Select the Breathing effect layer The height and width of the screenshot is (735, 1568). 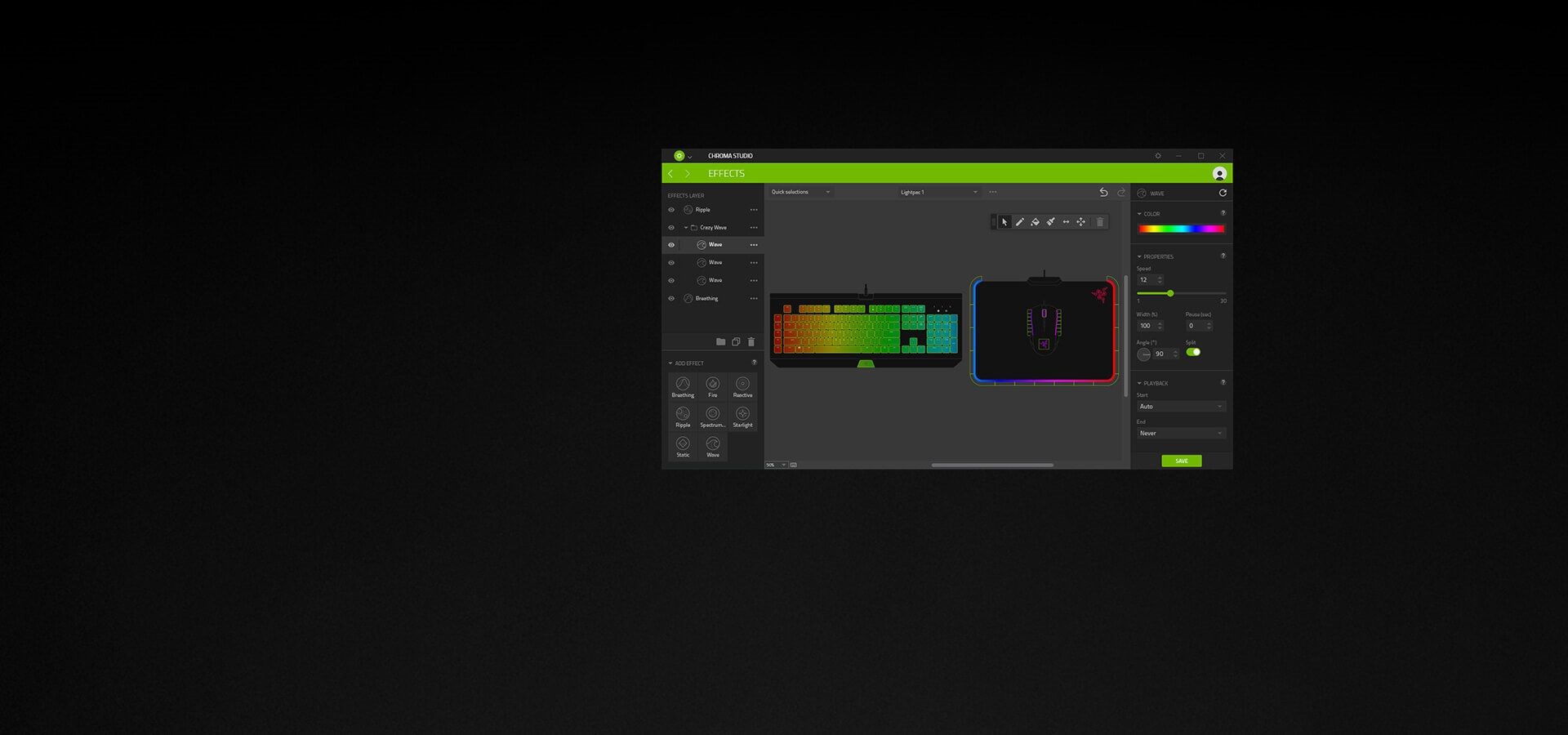click(x=712, y=299)
